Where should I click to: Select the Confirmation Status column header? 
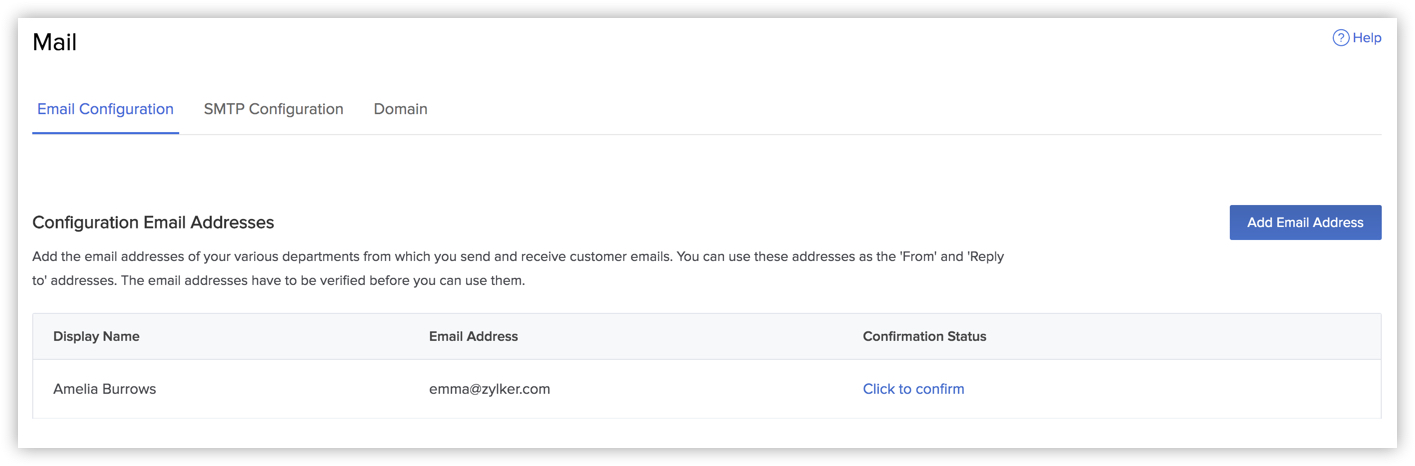[924, 337]
